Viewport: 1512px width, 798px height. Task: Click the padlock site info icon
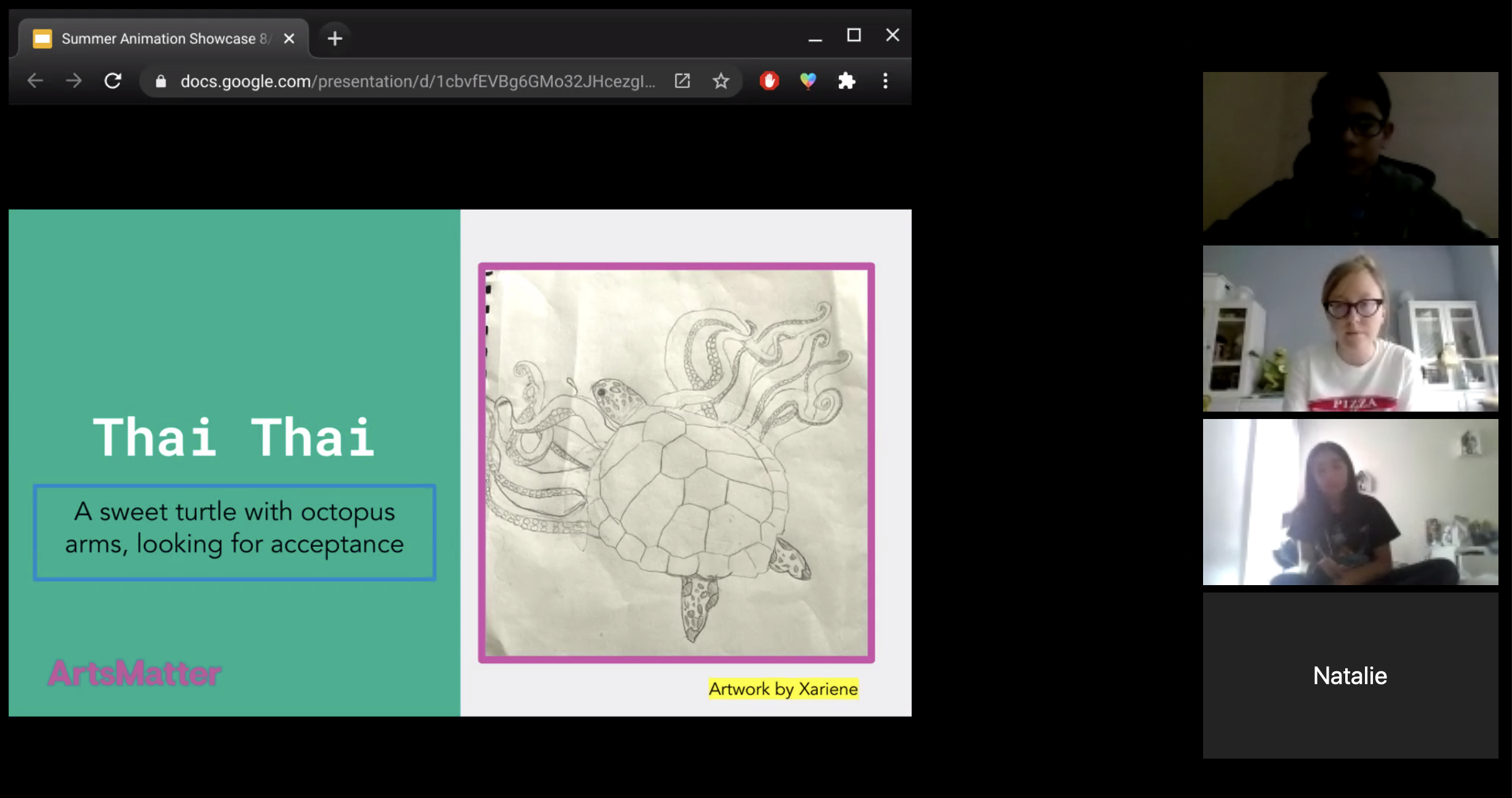(x=161, y=81)
